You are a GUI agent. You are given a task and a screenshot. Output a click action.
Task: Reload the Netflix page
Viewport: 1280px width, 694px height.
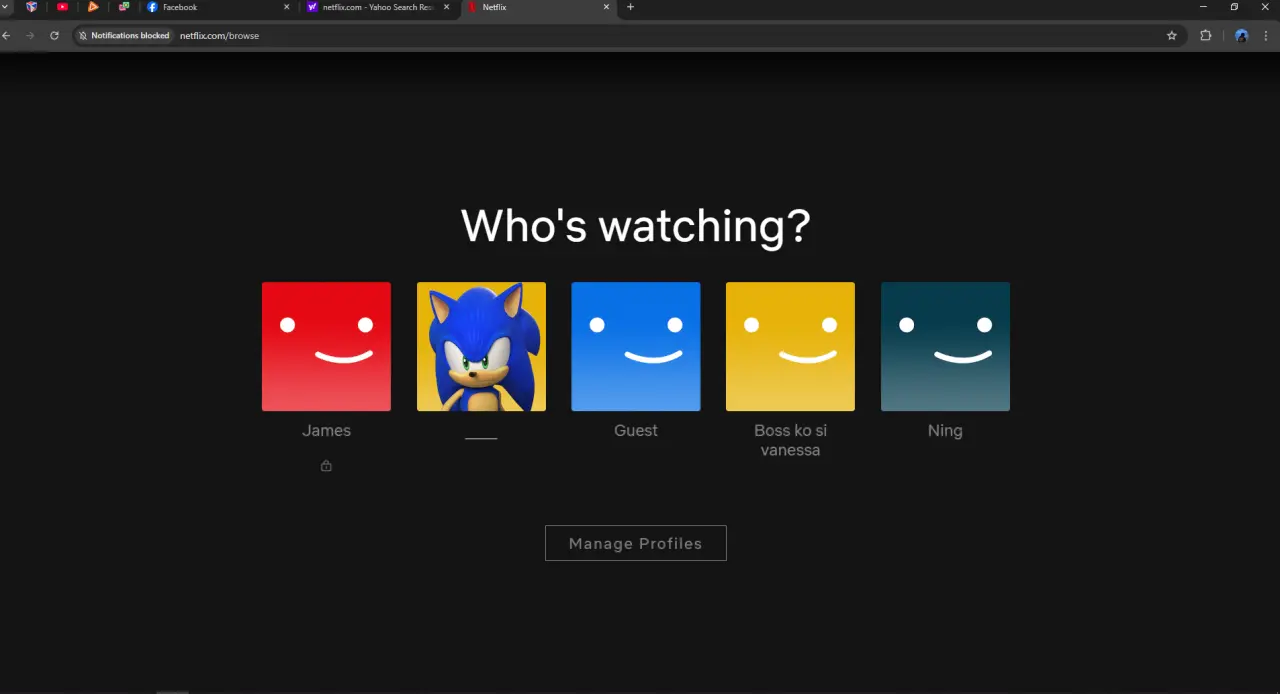(54, 35)
